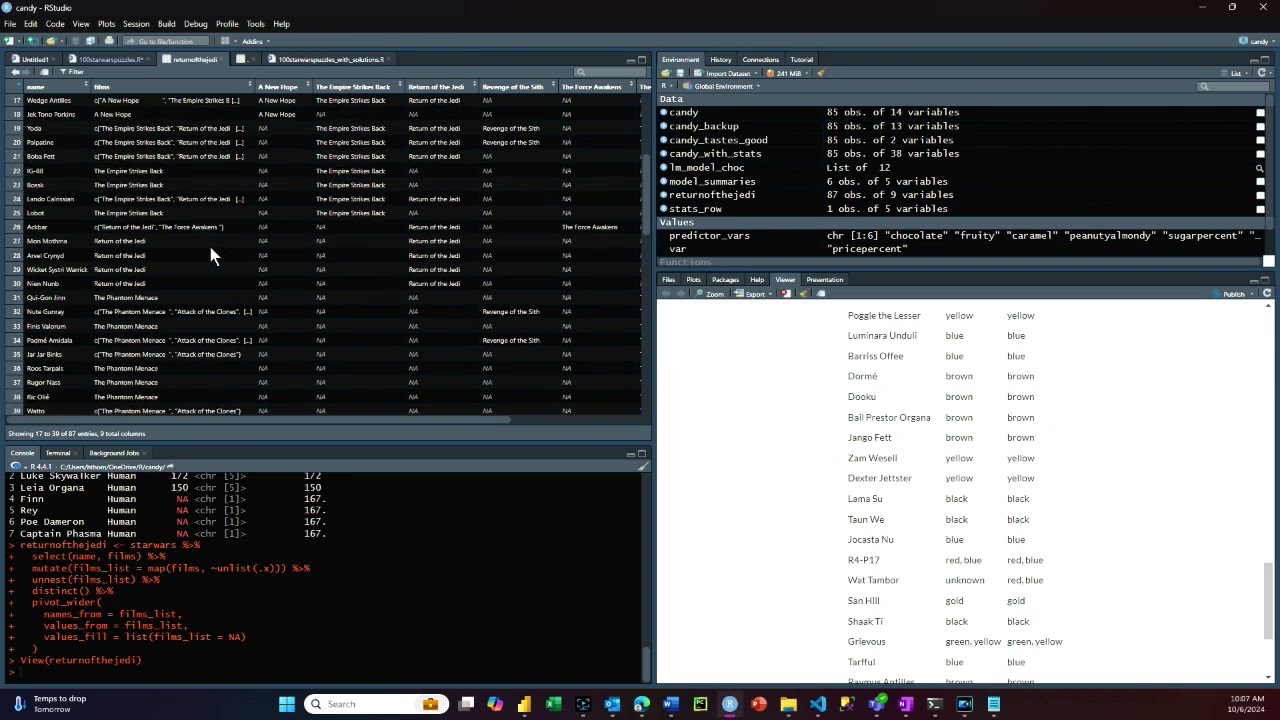
Task: Clear the environment with the broom icon
Action: 820,73
